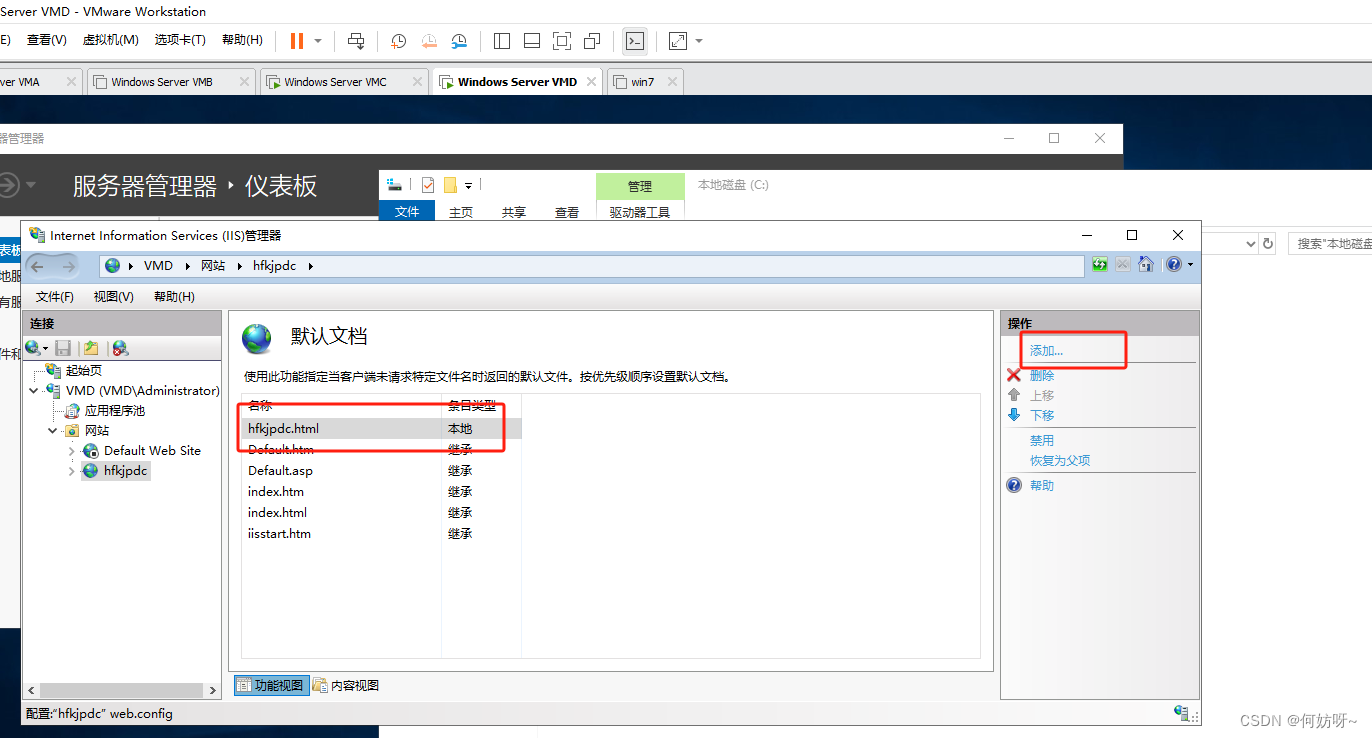Open the dropdown arrow next to IIS help icon
This screenshot has width=1372, height=738.
pos(1190,265)
